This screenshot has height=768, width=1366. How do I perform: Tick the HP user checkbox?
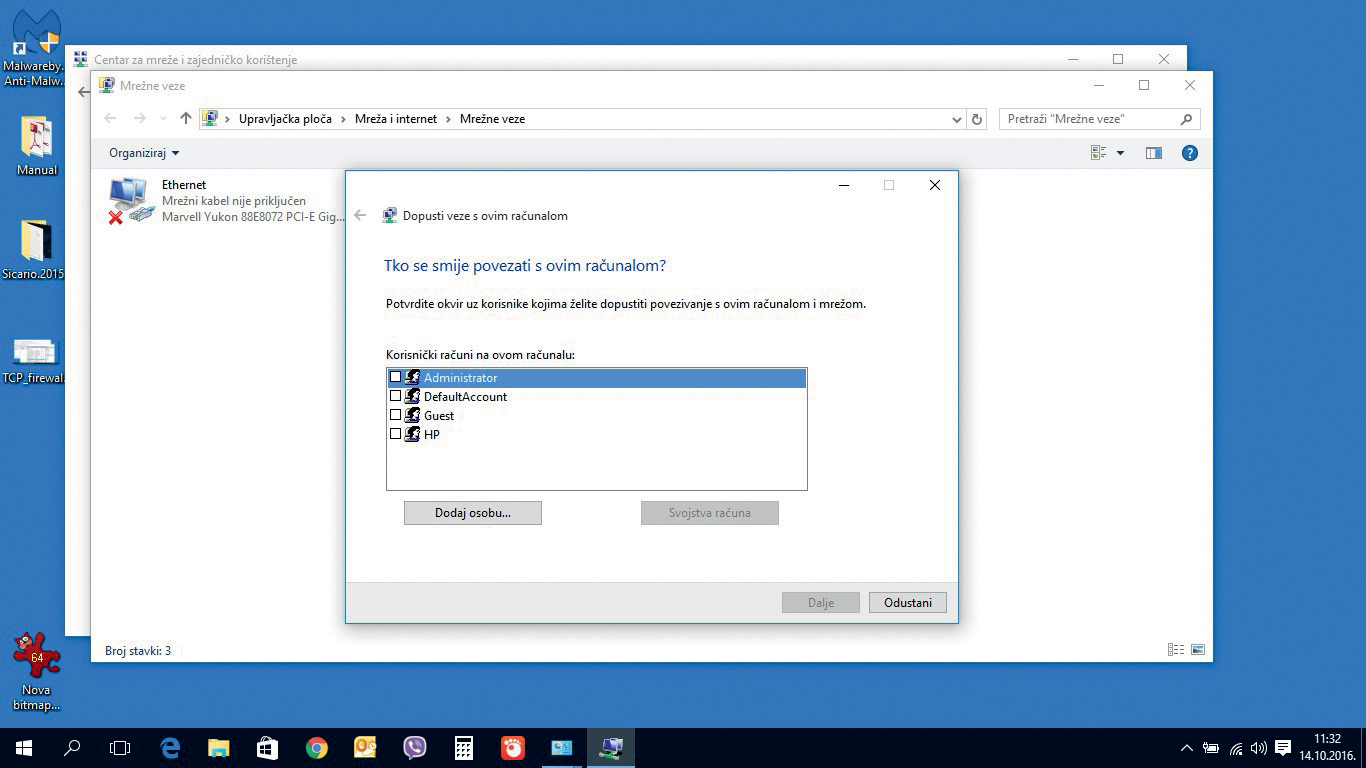point(396,434)
